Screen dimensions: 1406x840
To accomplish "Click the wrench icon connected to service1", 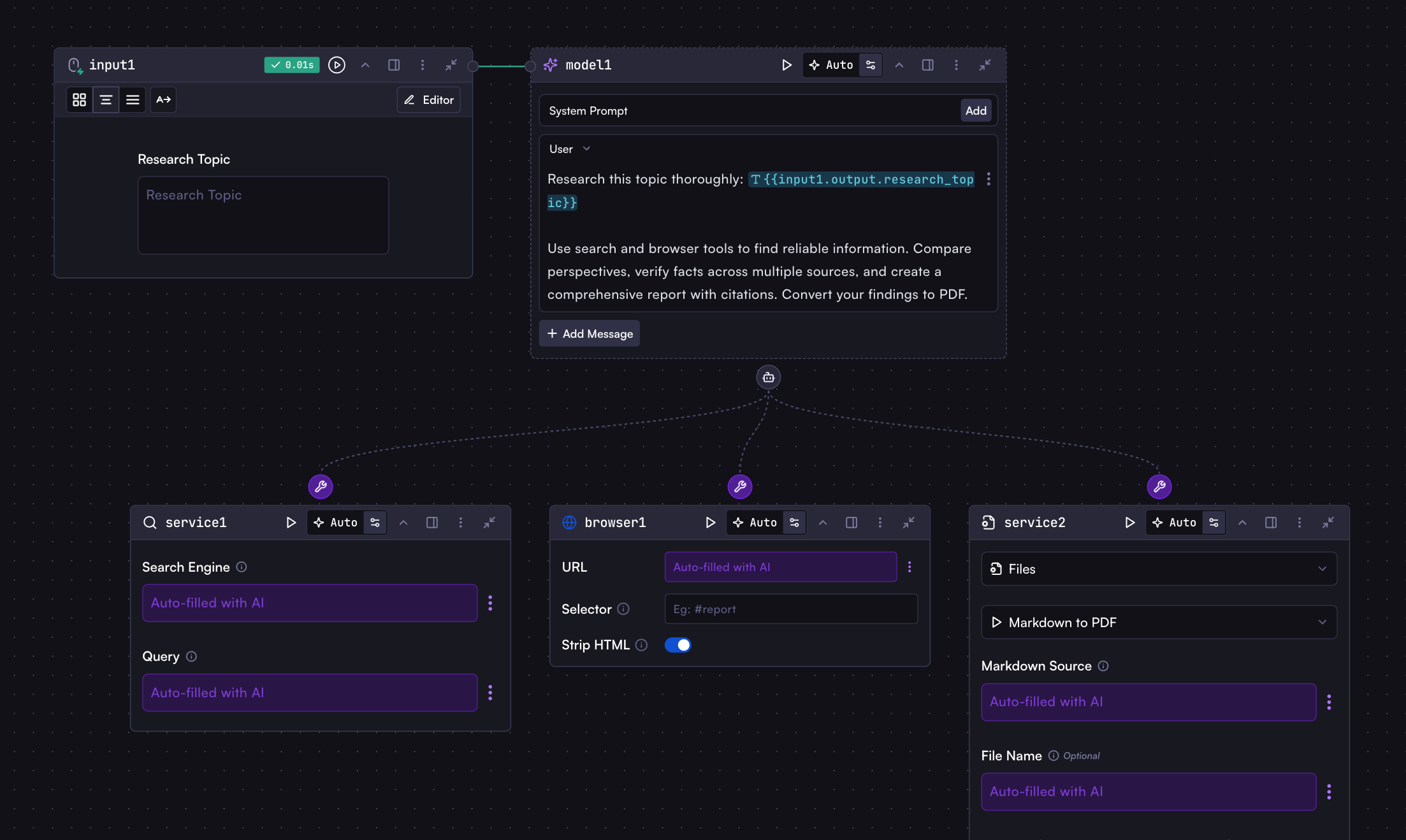I will [x=321, y=486].
